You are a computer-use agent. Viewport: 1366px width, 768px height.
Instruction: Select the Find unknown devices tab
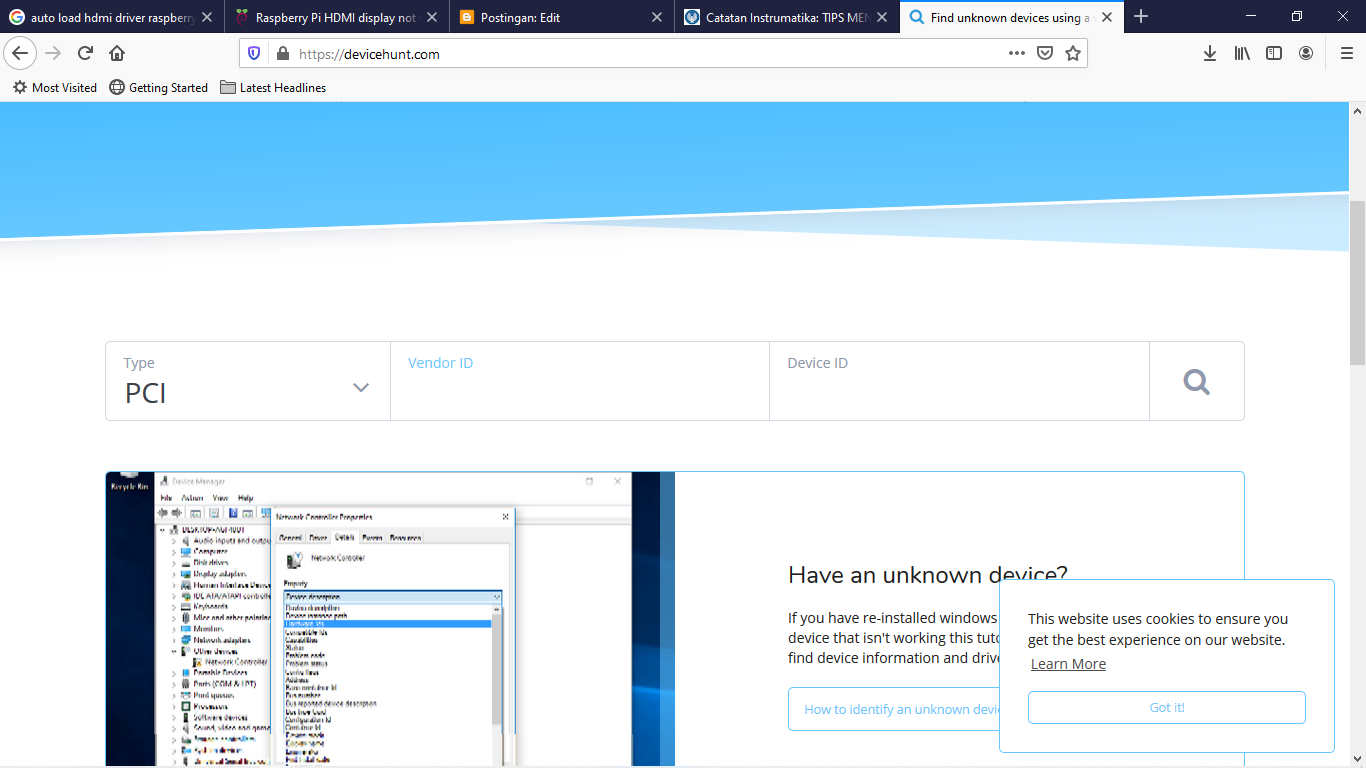pyautogui.click(x=1012, y=17)
